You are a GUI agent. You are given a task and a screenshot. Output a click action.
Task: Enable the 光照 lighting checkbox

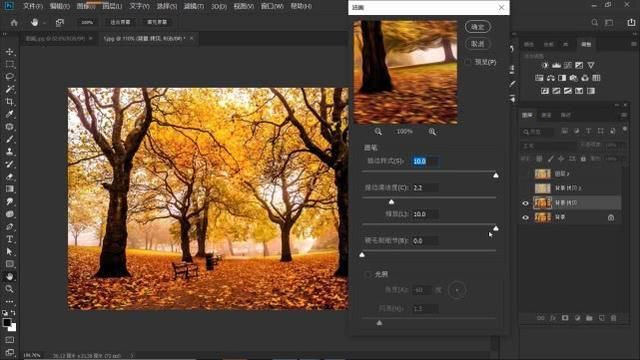(x=368, y=274)
